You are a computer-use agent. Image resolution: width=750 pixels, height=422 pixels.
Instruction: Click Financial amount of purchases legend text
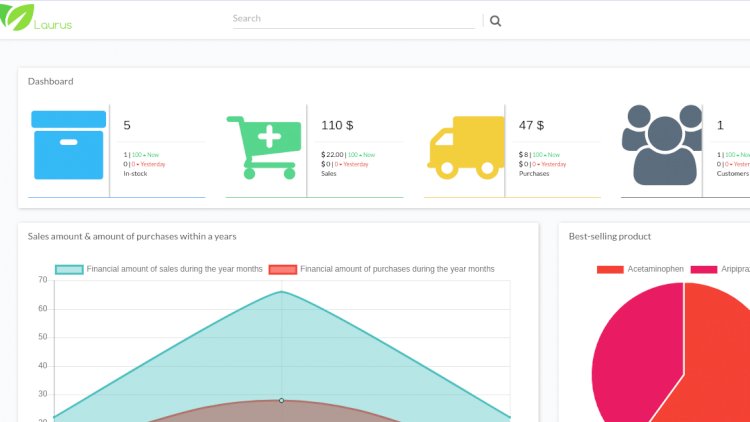pyautogui.click(x=397, y=269)
